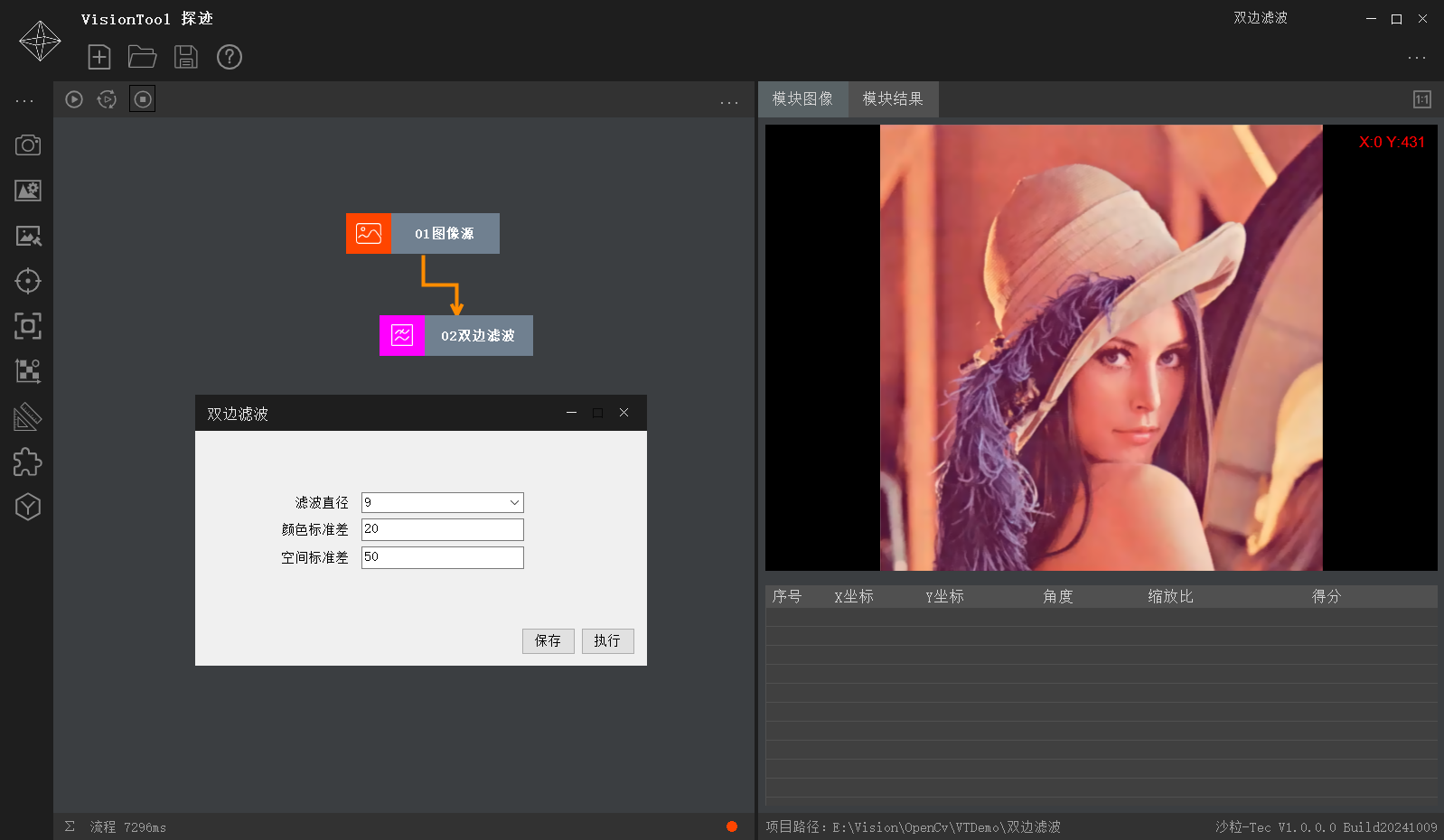Click the 双边滤波 title at top right
The image size is (1444, 840).
pyautogui.click(x=1261, y=18)
